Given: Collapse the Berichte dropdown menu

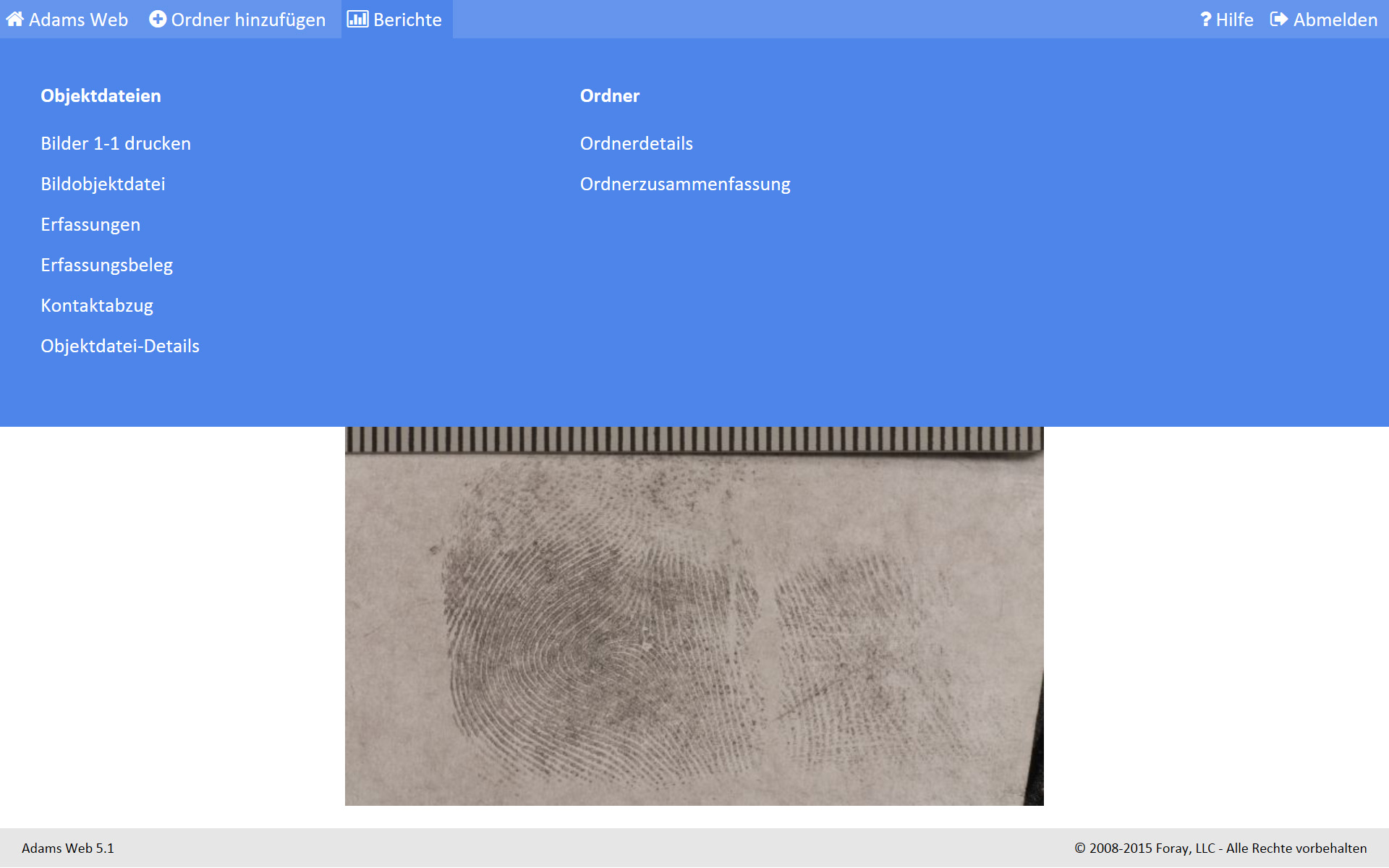Looking at the screenshot, I should click(407, 20).
